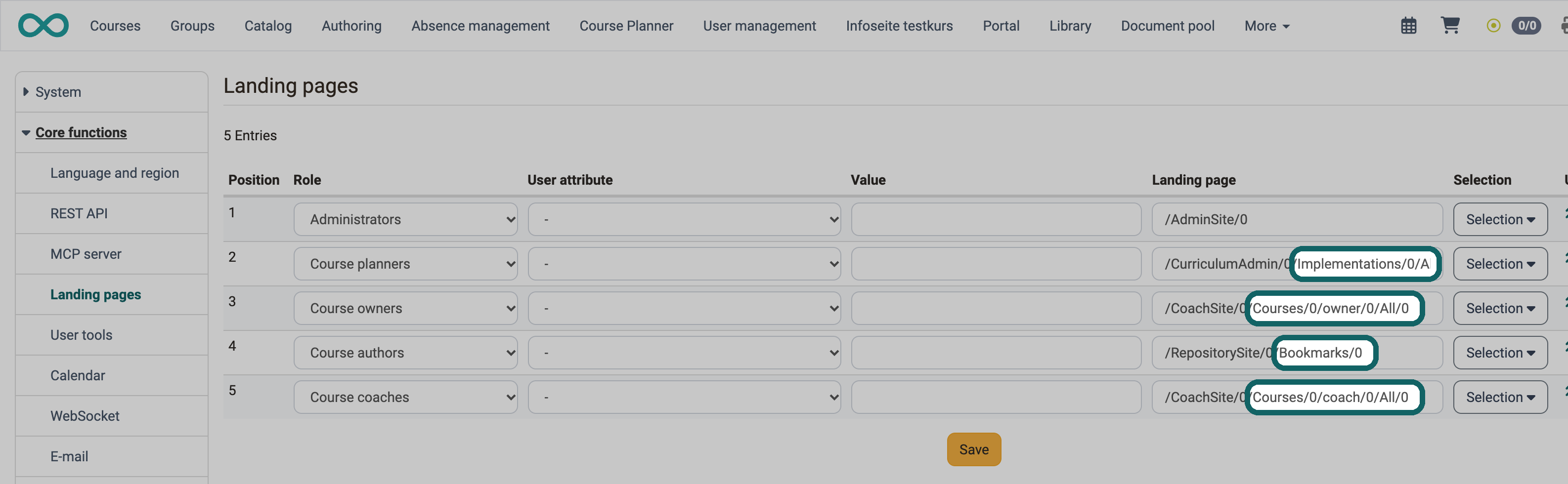The image size is (1568, 484).
Task: Open user attribute dropdown in Course planners row
Action: point(684,264)
